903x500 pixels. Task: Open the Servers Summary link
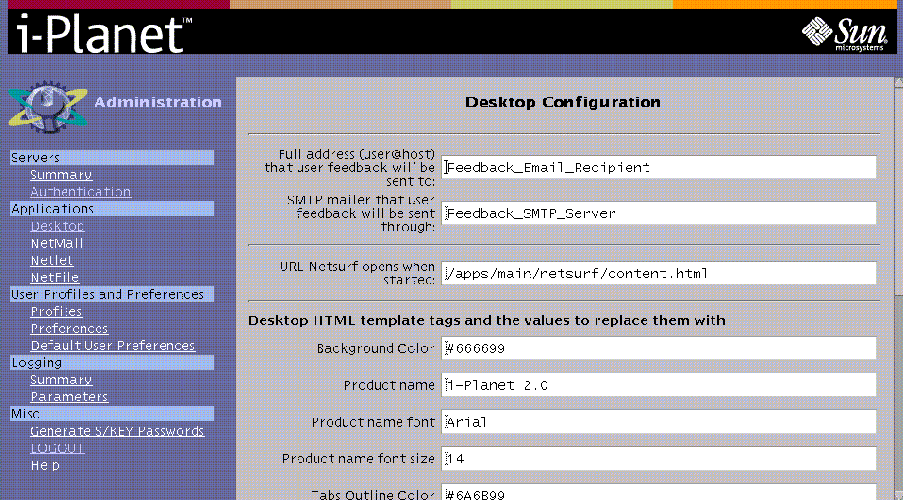tap(61, 175)
